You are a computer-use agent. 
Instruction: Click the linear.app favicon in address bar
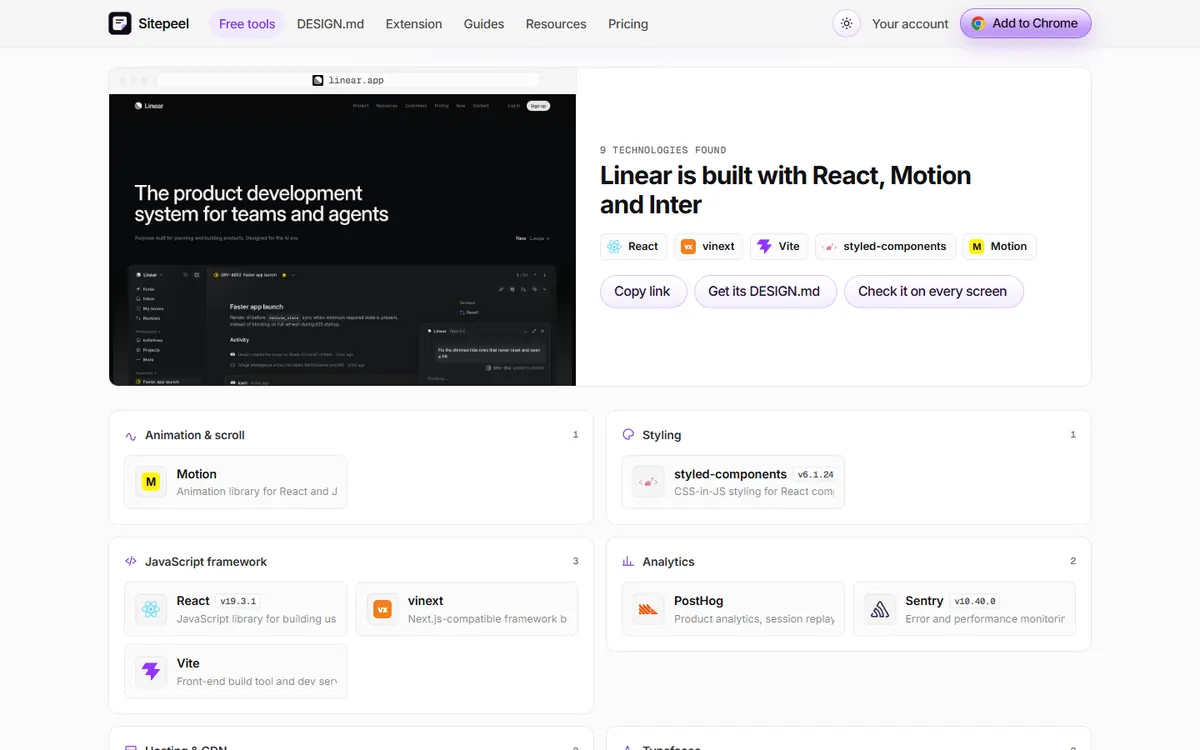click(x=318, y=80)
